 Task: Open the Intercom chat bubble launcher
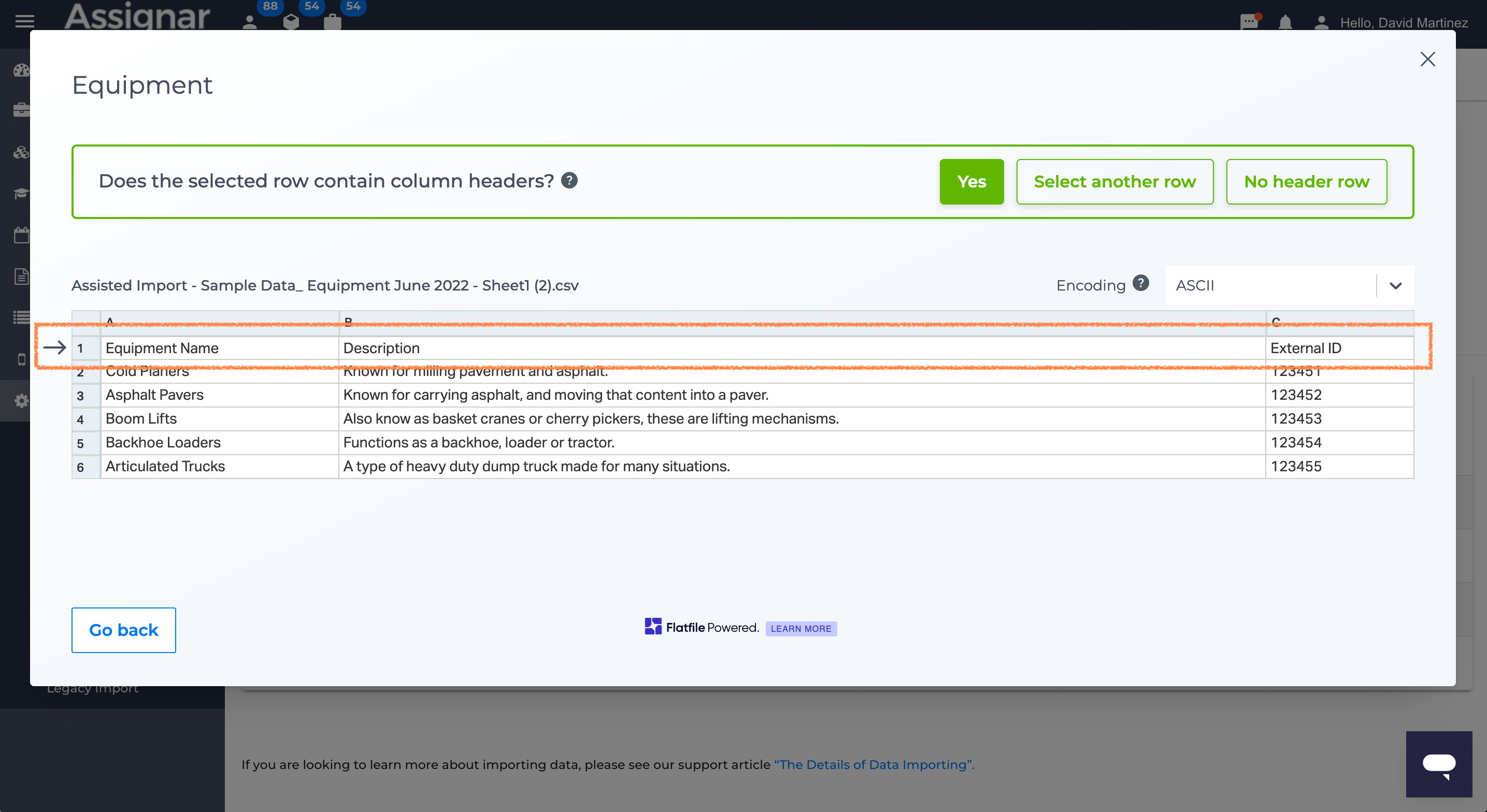[1438, 764]
